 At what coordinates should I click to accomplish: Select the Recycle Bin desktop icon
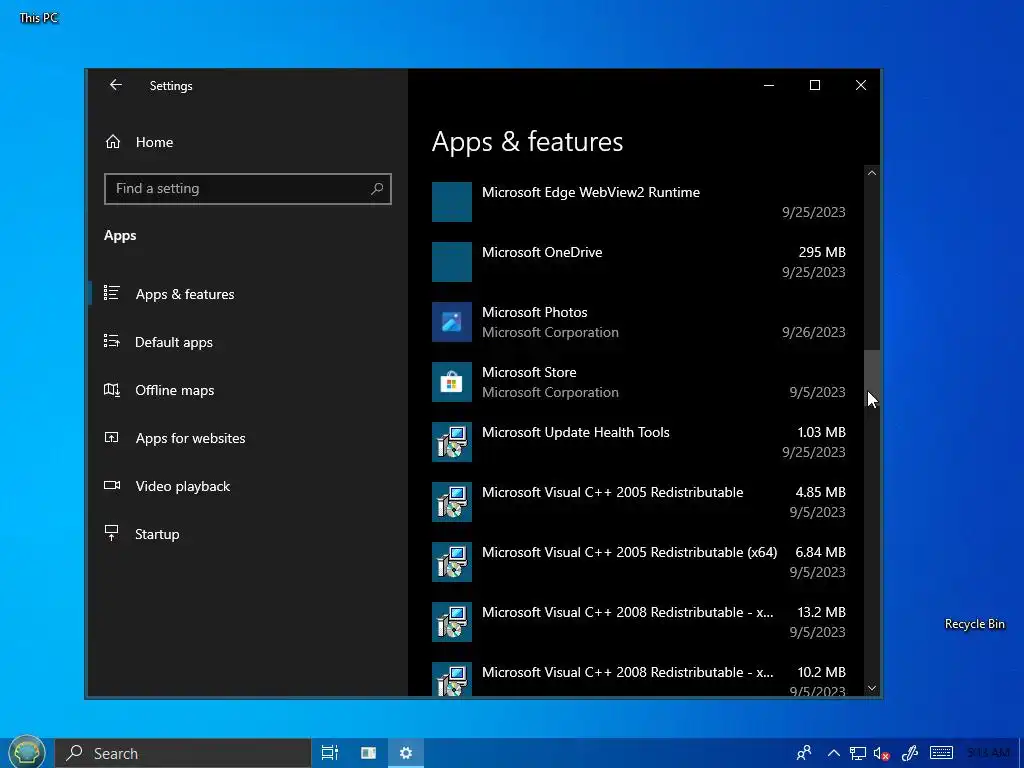[x=974, y=624]
